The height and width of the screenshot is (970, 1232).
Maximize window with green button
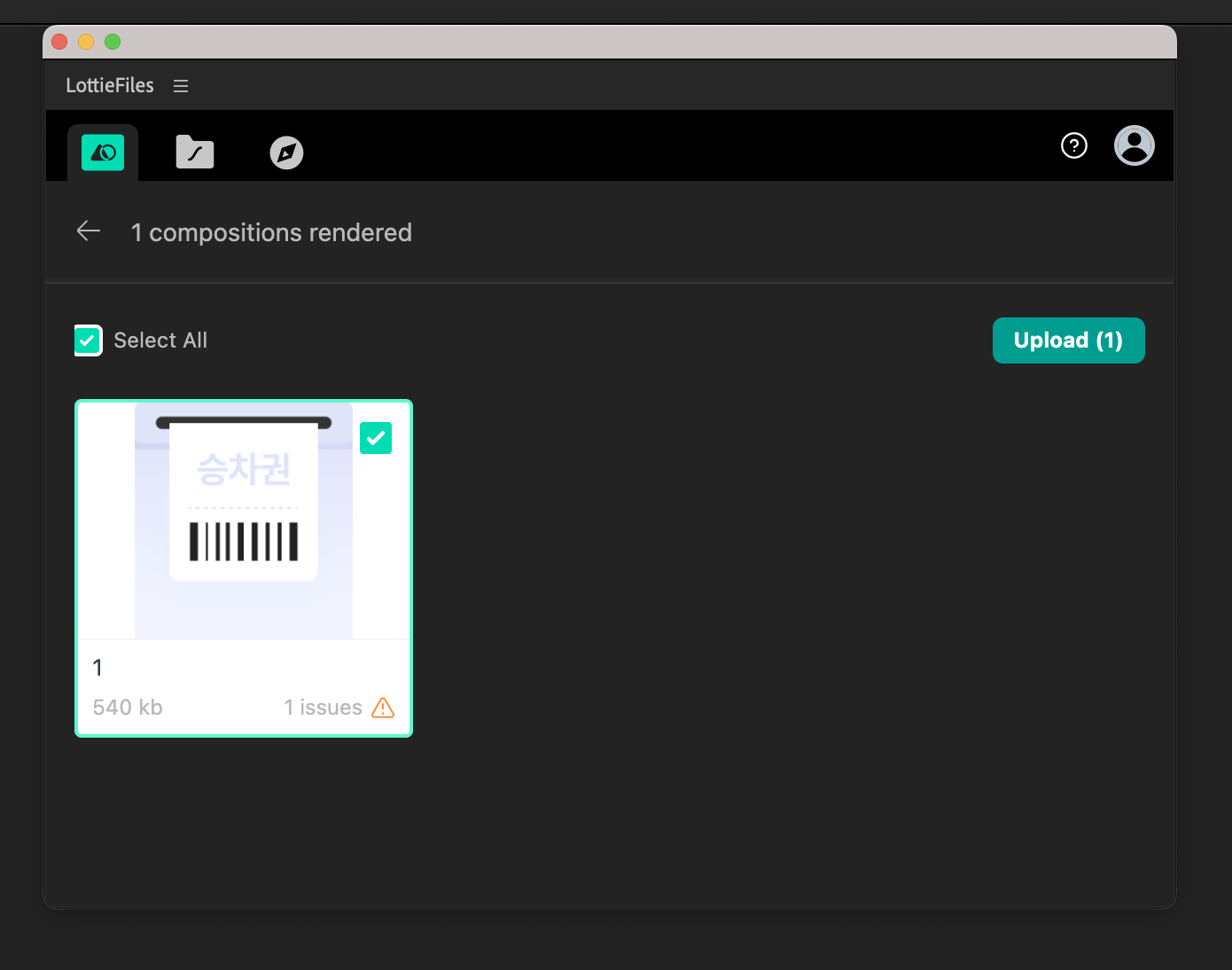(113, 42)
